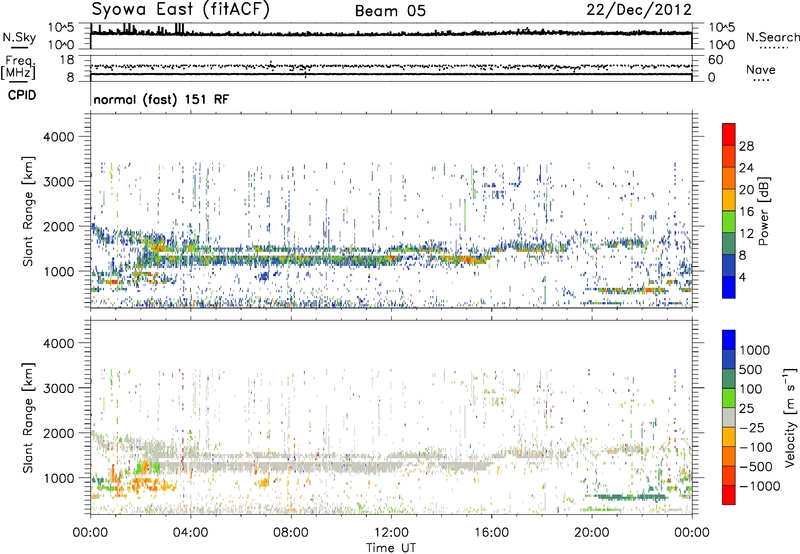
Task: Pick the bright blue bottom segment of power colorbar
Action: tap(729, 287)
